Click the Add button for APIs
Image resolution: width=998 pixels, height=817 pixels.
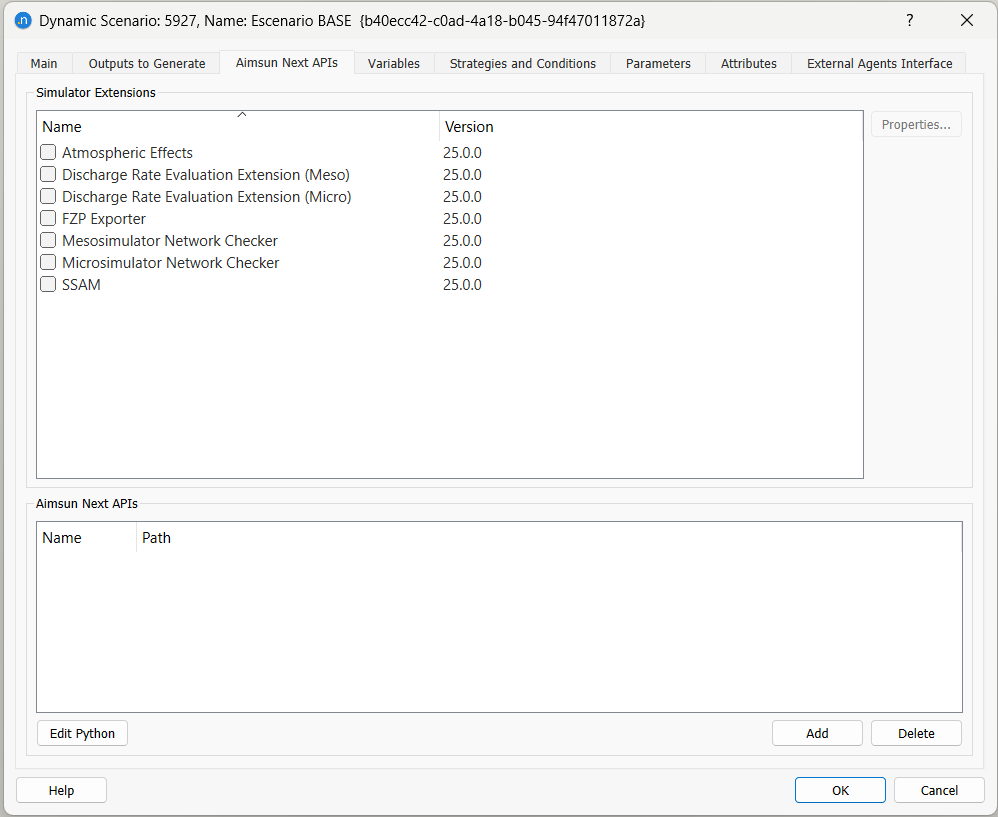pos(817,733)
